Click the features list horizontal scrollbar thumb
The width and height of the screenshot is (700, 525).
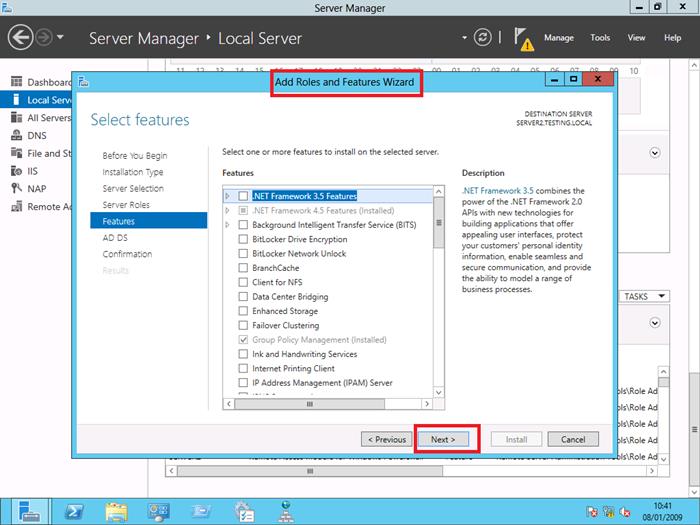pyautogui.click(x=309, y=404)
